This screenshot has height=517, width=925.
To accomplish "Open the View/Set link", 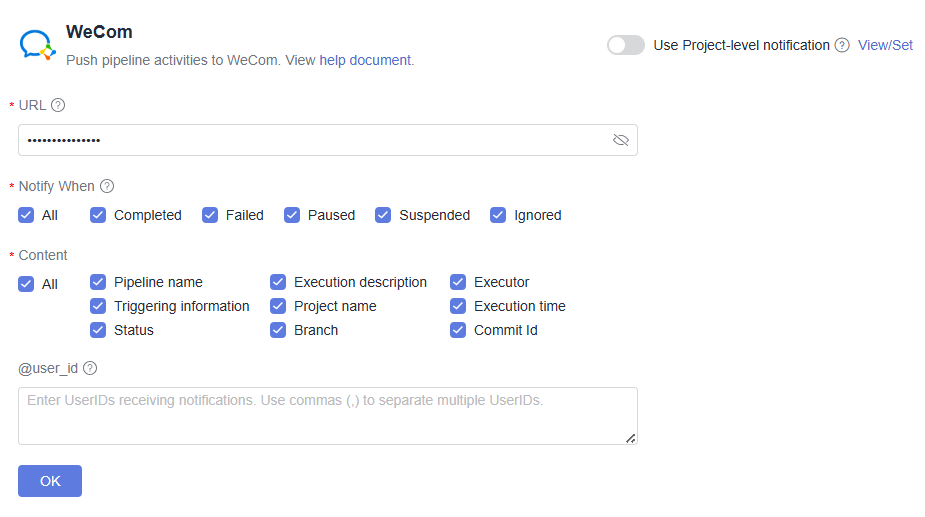I will [885, 45].
